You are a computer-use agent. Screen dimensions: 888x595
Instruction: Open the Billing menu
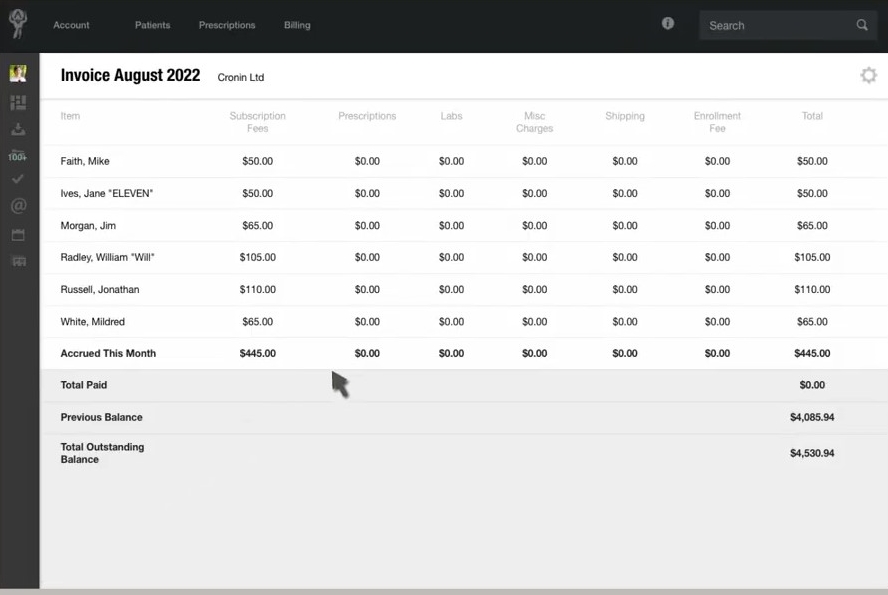pos(296,25)
